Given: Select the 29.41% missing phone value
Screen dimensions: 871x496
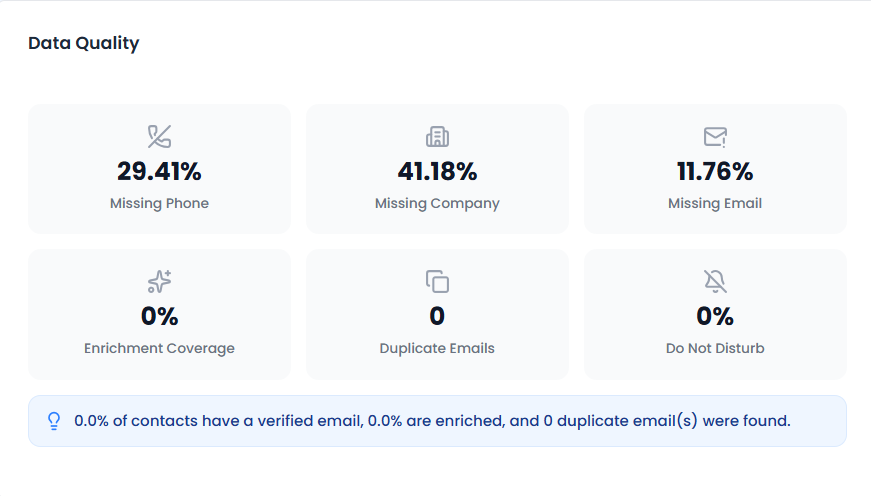Looking at the screenshot, I should 159,171.
